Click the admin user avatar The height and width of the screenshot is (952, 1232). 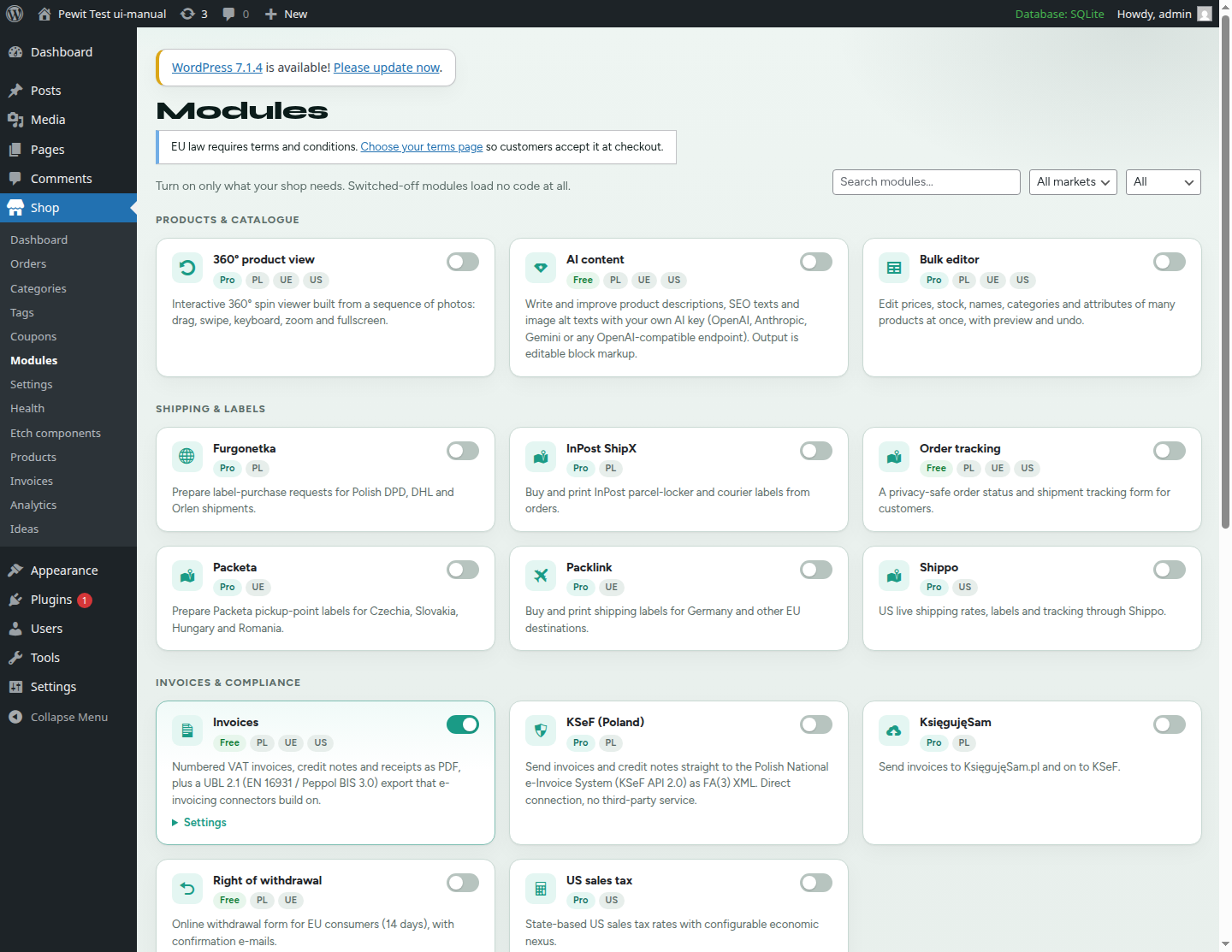coord(1205,14)
